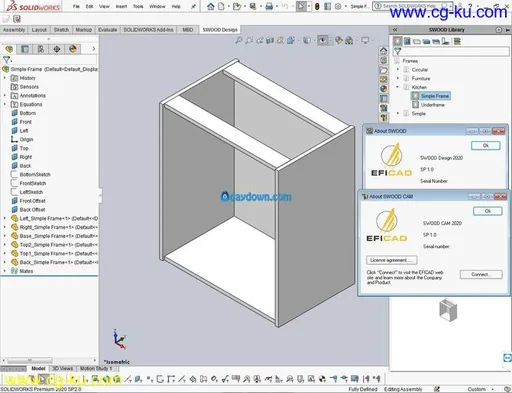Viewport: 512px width, 393px height.
Task: Click the Appearances color ball icon in the task pane
Action: point(383,89)
